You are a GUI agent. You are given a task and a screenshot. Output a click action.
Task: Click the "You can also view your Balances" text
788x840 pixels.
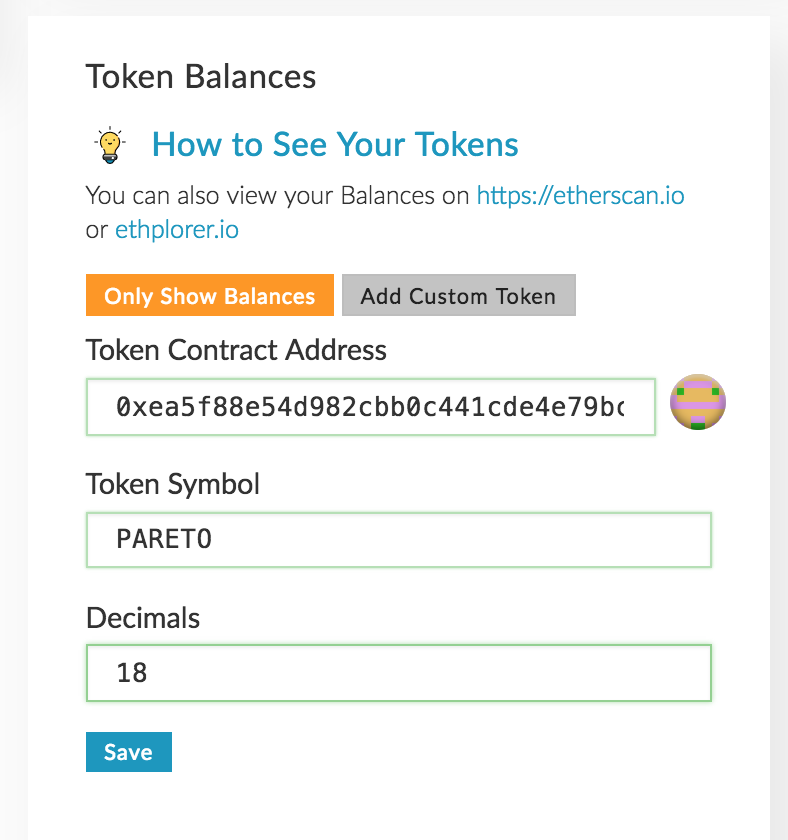point(277,195)
